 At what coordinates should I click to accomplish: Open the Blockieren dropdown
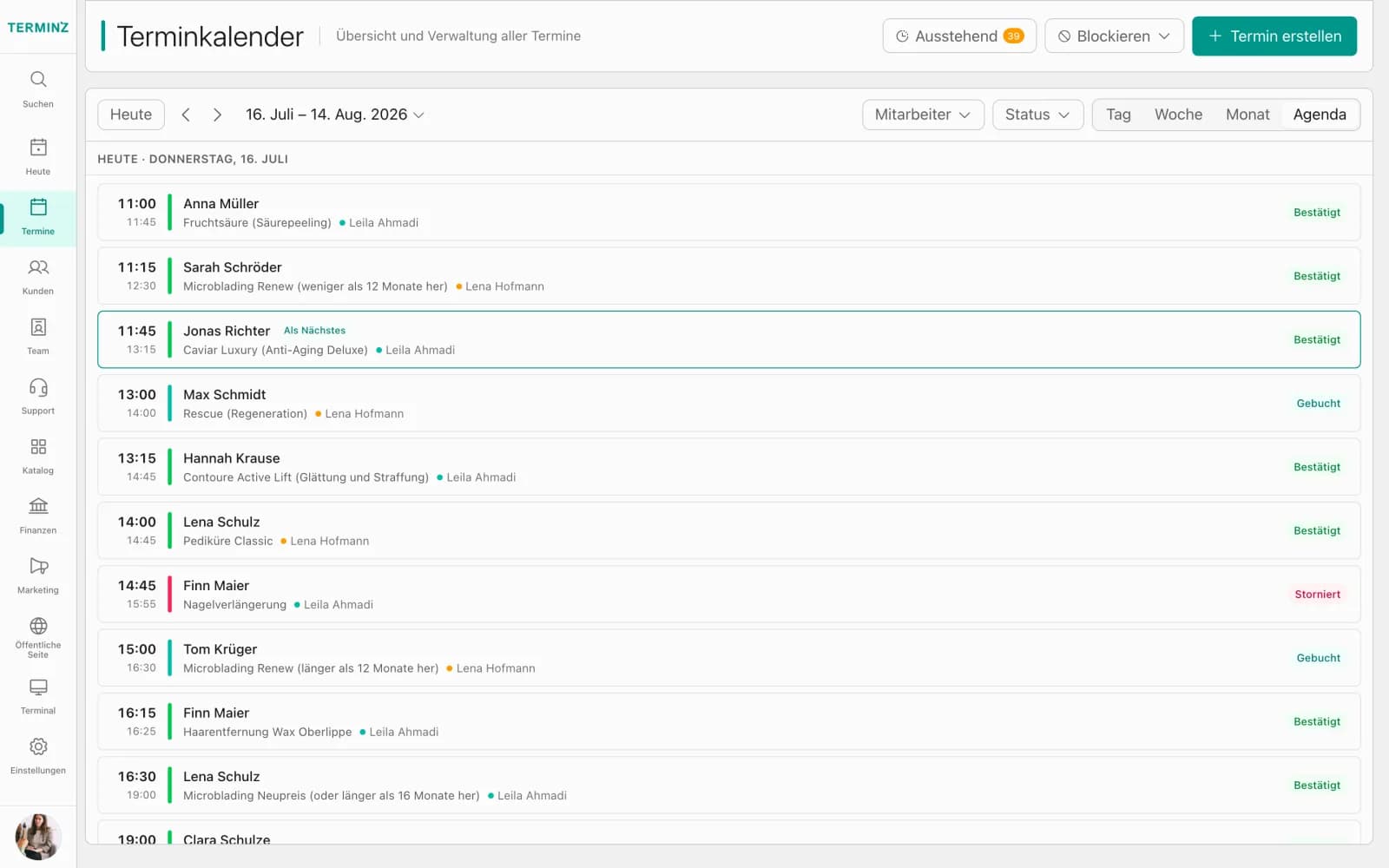[1114, 36]
